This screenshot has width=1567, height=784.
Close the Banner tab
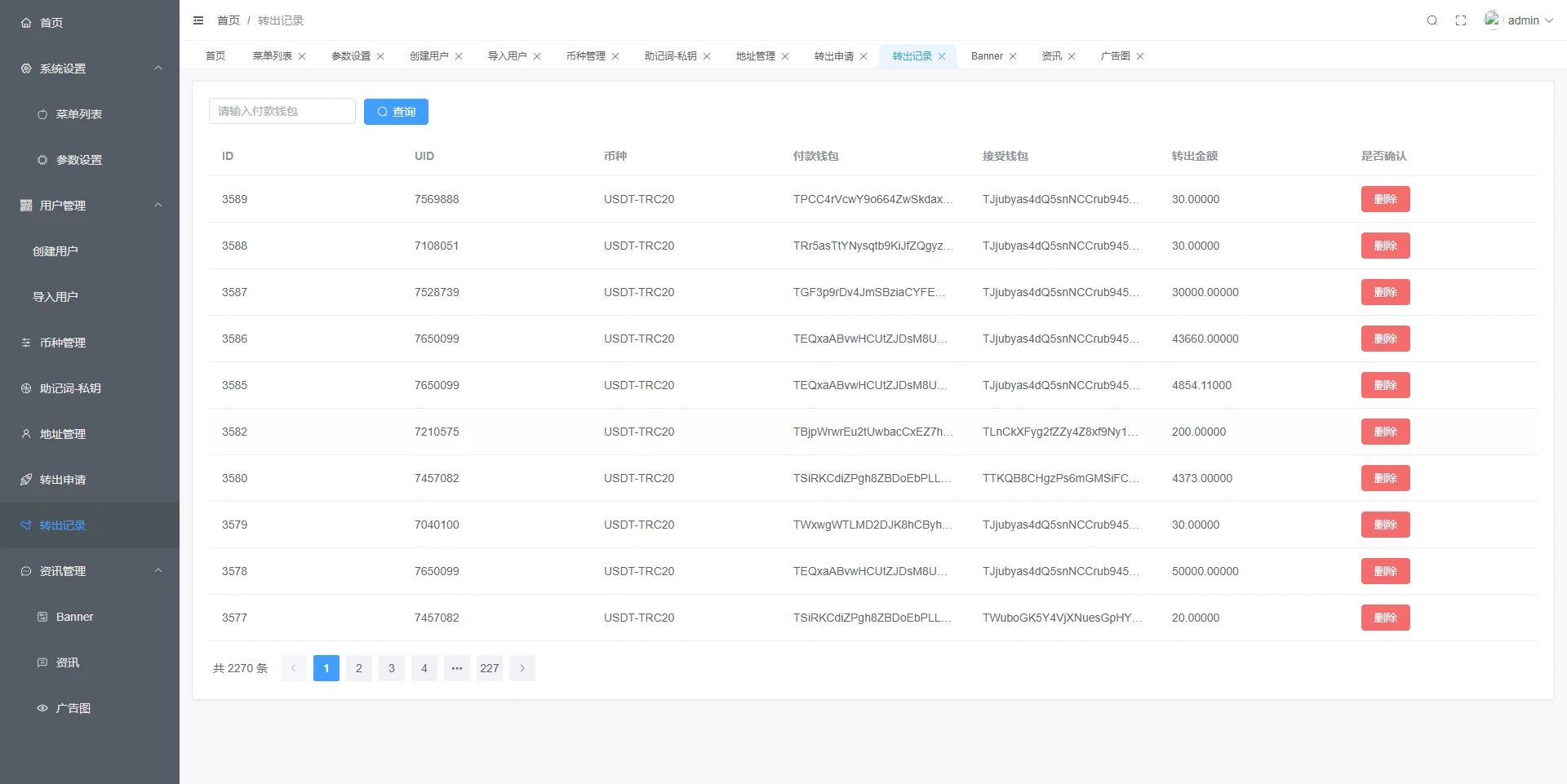click(x=1013, y=56)
